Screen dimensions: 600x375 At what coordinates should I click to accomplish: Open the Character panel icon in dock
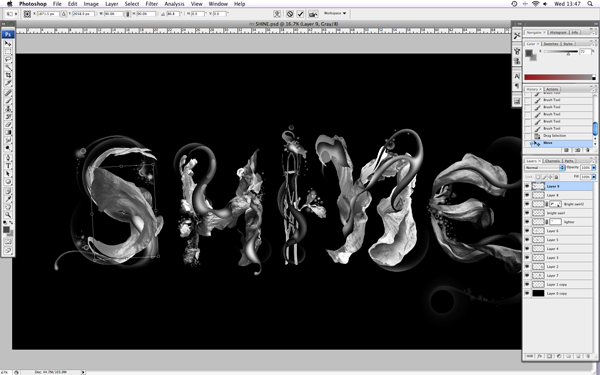coord(517,76)
